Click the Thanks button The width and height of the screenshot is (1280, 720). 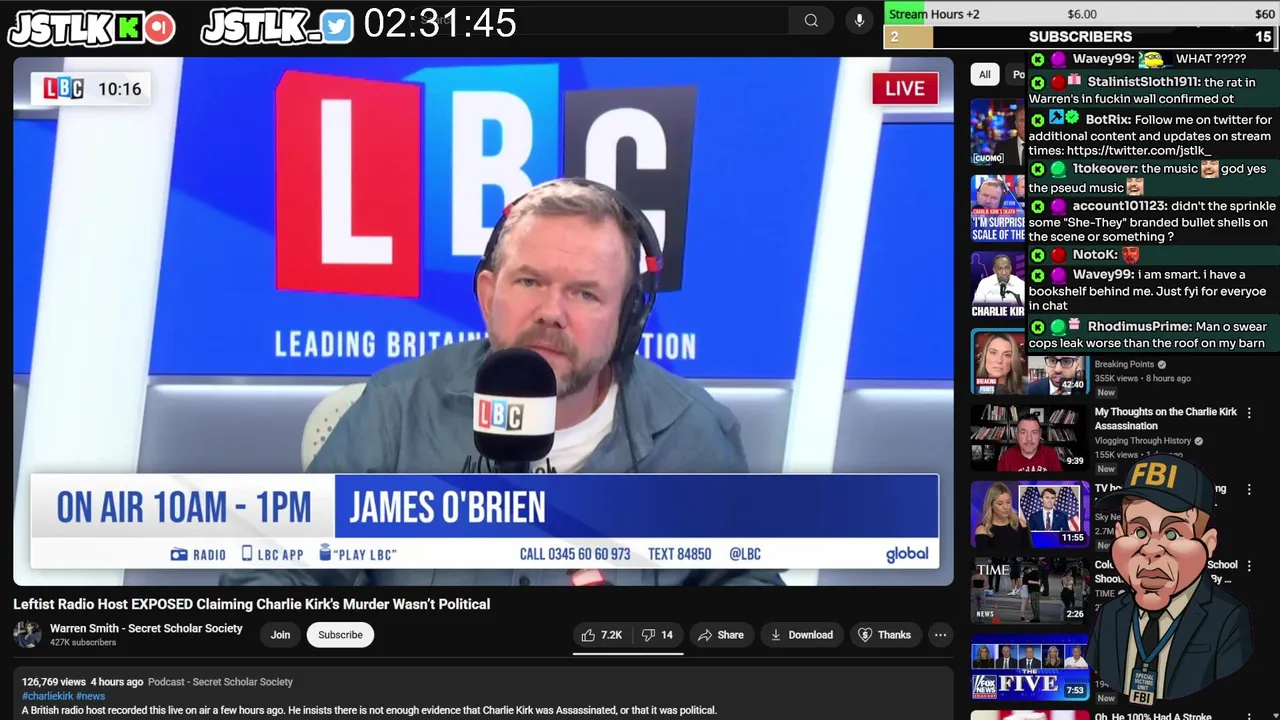(x=884, y=635)
